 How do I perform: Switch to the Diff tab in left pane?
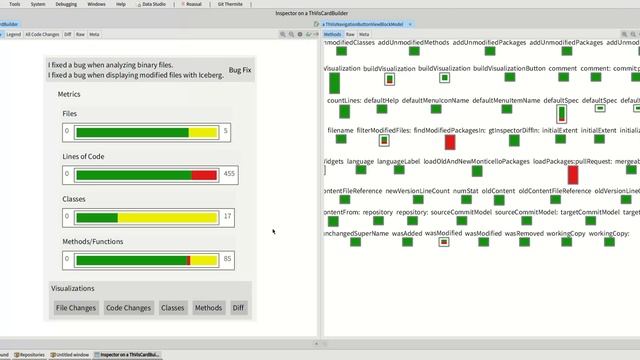tap(68, 35)
